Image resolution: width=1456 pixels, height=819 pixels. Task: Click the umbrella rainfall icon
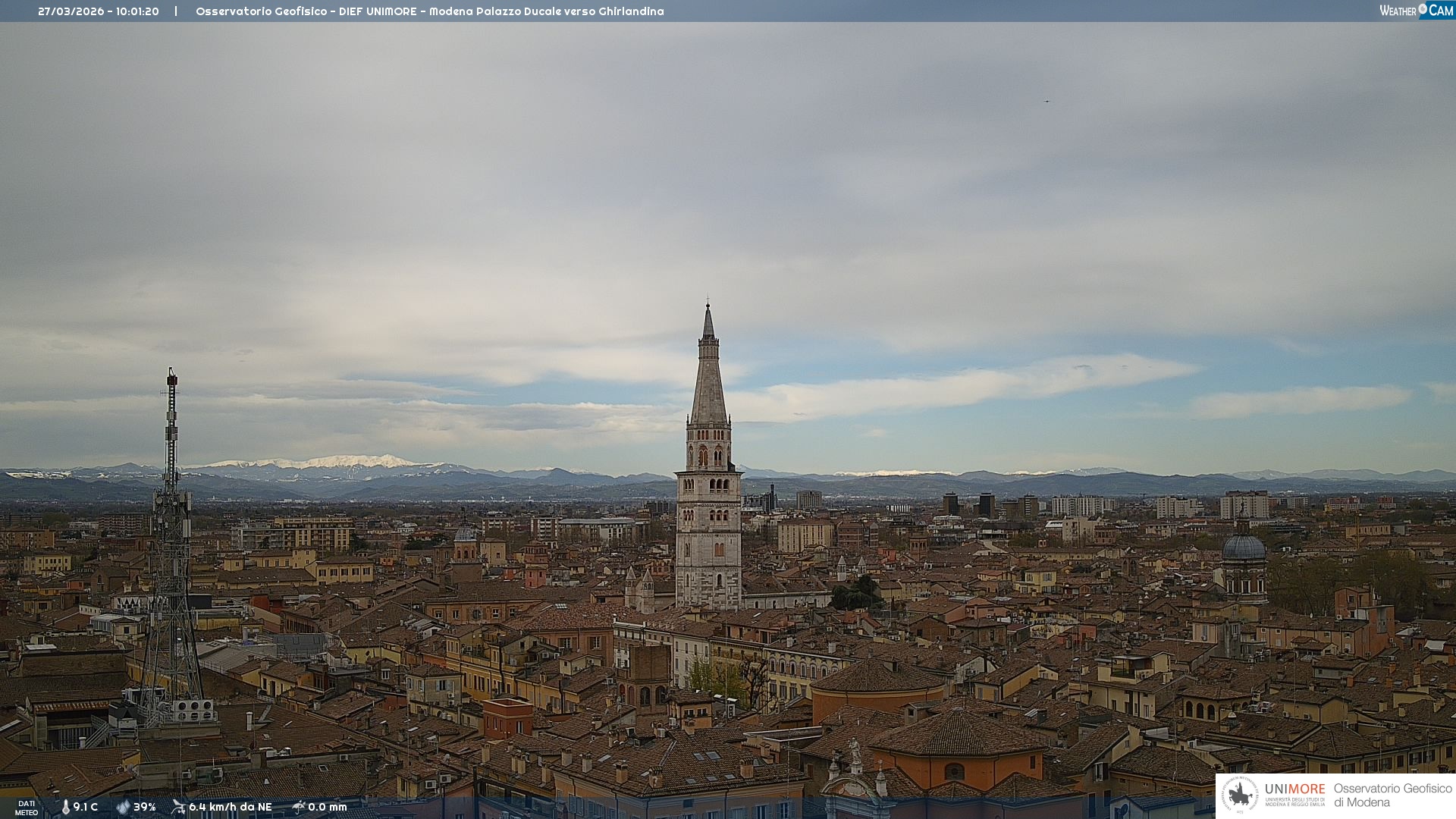coord(298,807)
